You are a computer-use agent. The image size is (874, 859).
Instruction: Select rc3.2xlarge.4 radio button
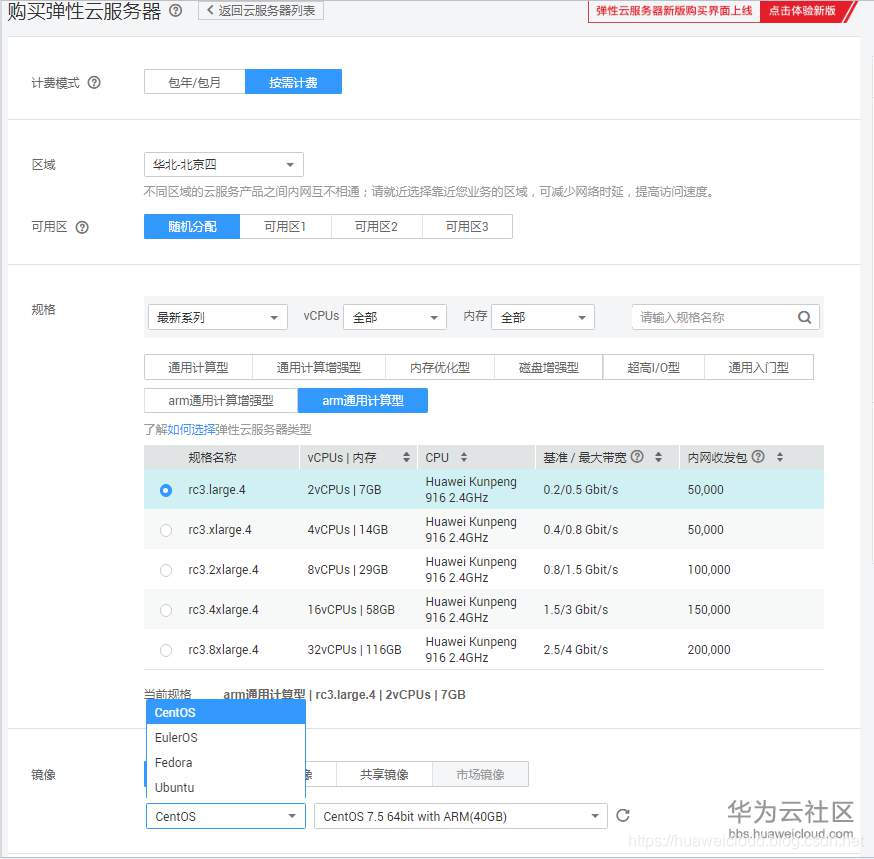tap(166, 570)
